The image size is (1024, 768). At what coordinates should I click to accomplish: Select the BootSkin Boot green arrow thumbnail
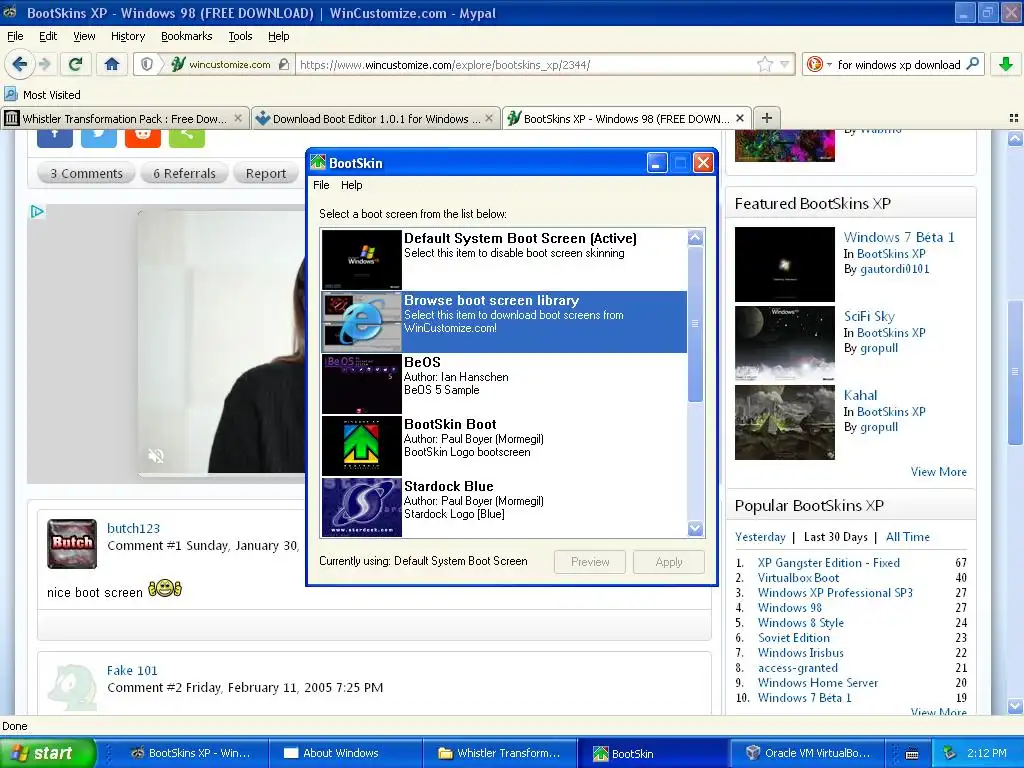pos(361,445)
